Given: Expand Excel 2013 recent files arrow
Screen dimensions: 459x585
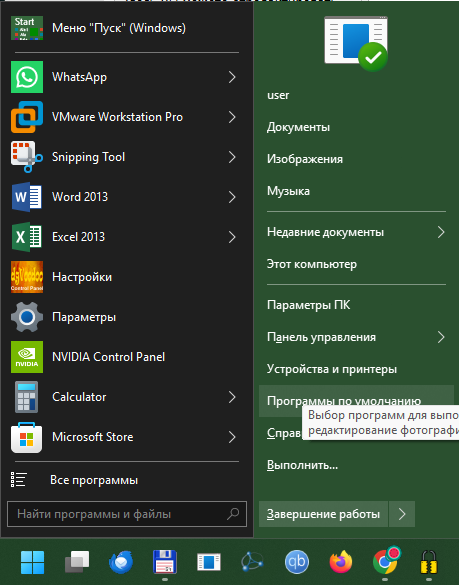Looking at the screenshot, I should [232, 237].
